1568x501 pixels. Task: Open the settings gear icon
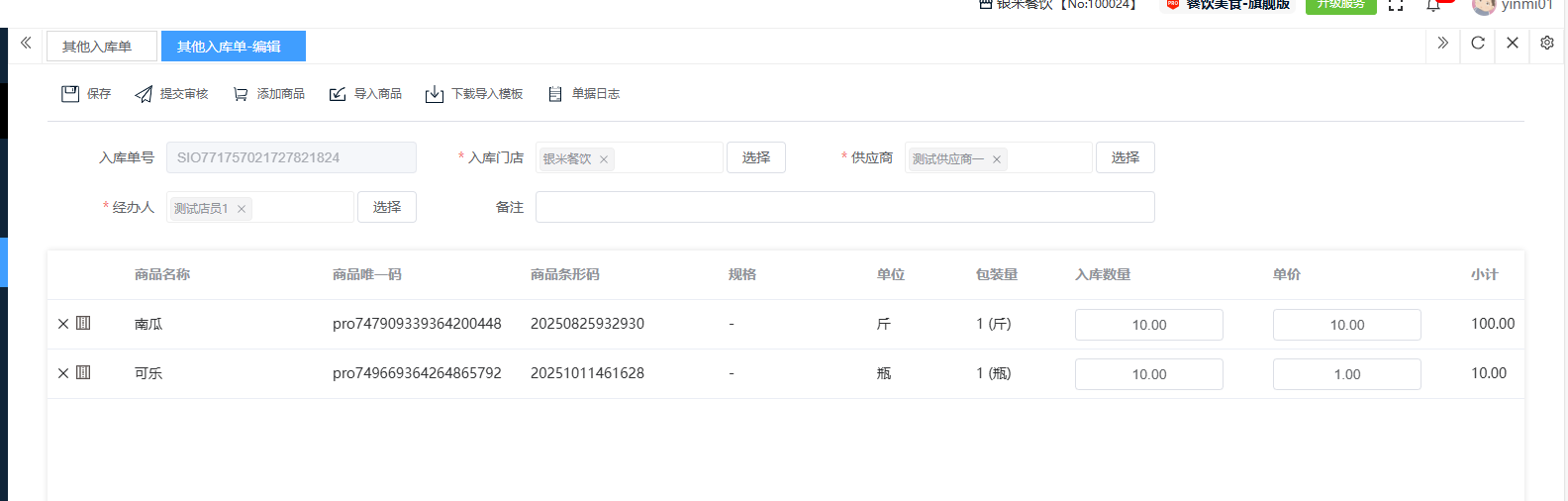pyautogui.click(x=1547, y=44)
